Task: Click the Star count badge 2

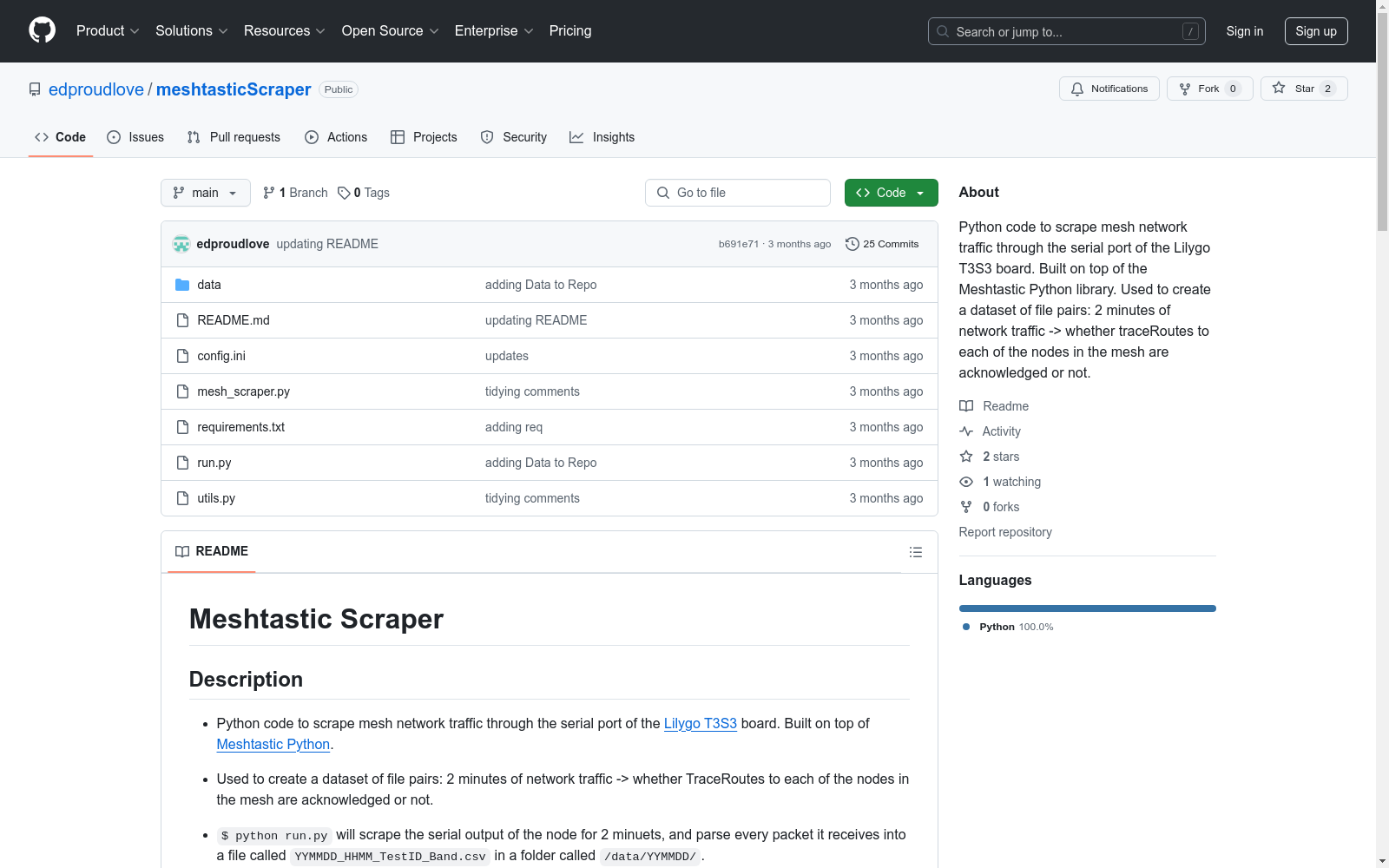Action: point(1327,89)
